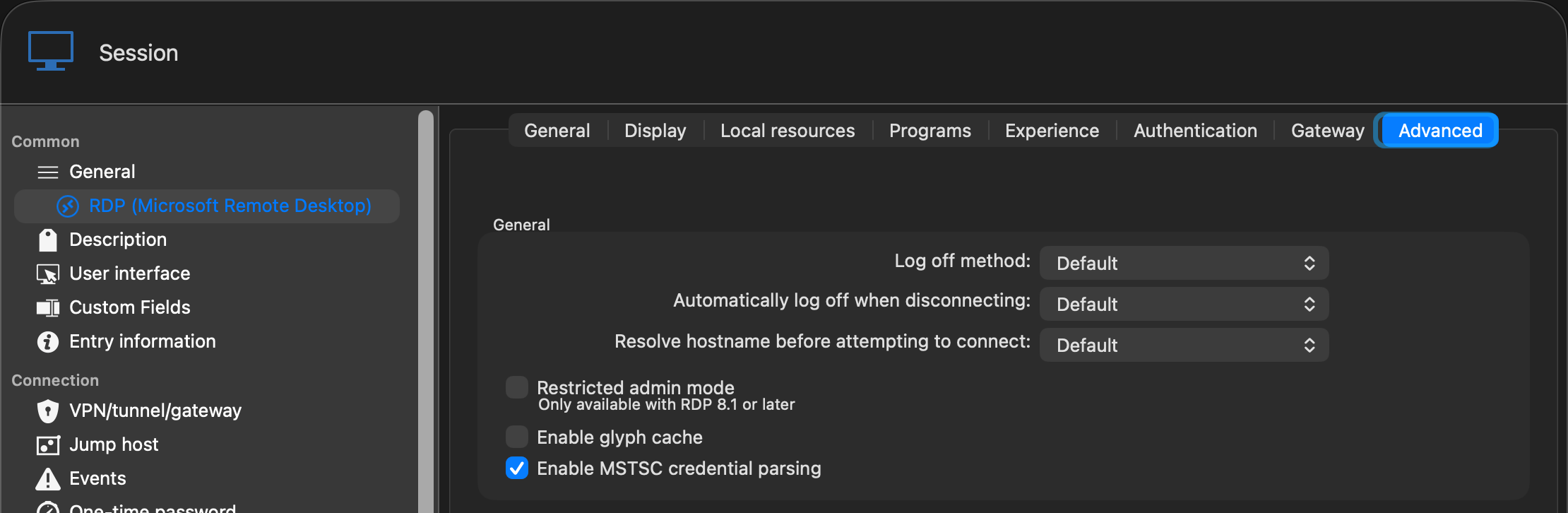Click the sidebar vertical scrollbar

(426, 311)
